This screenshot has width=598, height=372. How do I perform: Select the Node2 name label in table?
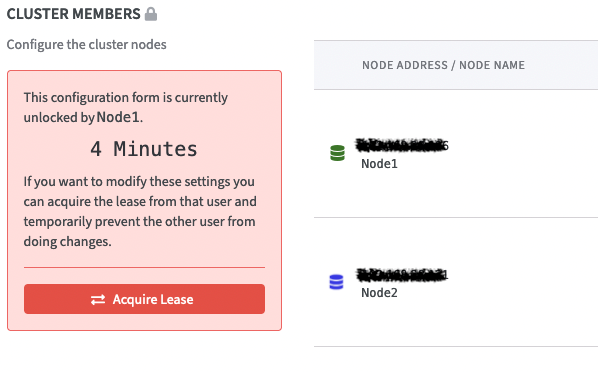click(x=379, y=293)
